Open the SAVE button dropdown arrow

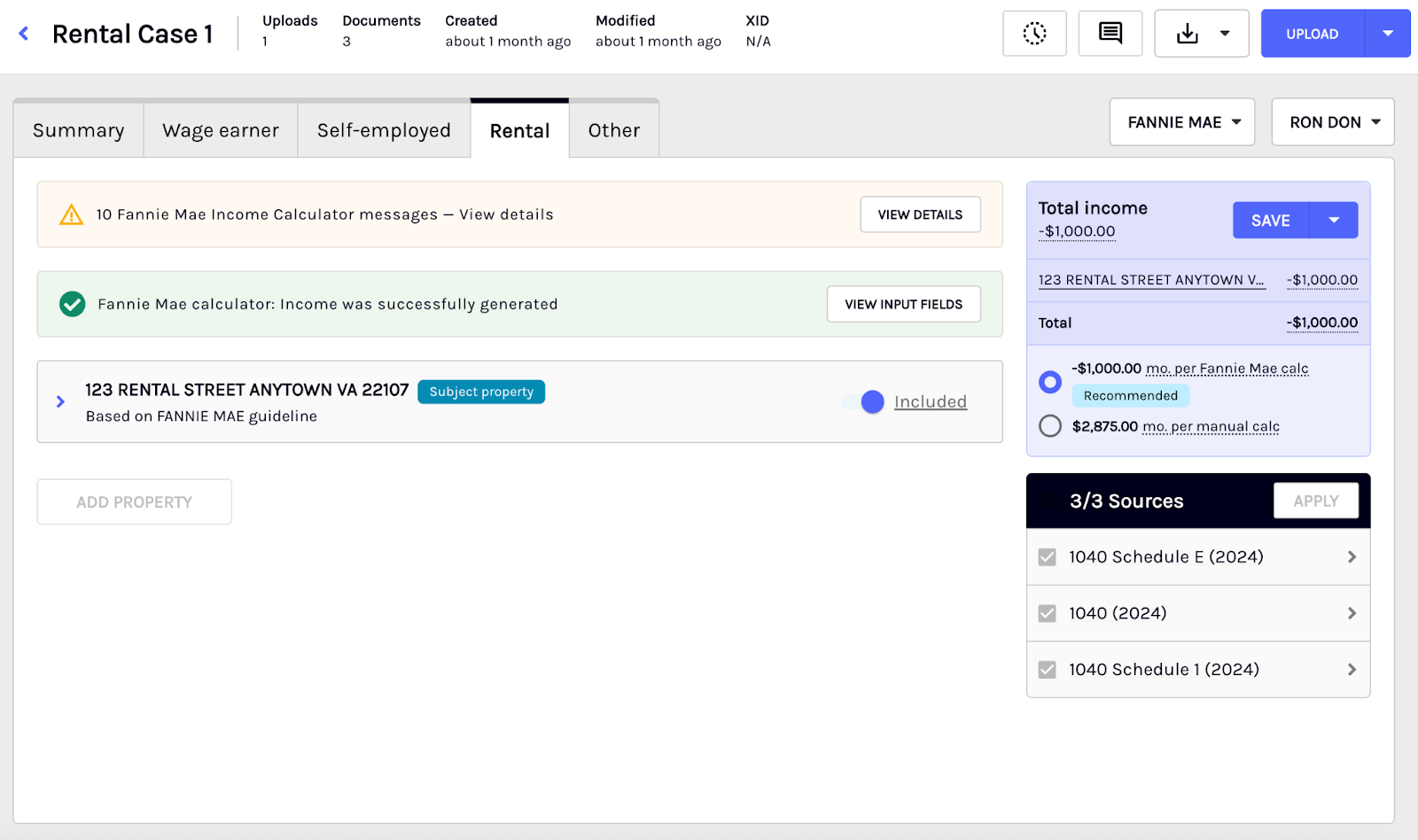(1334, 221)
